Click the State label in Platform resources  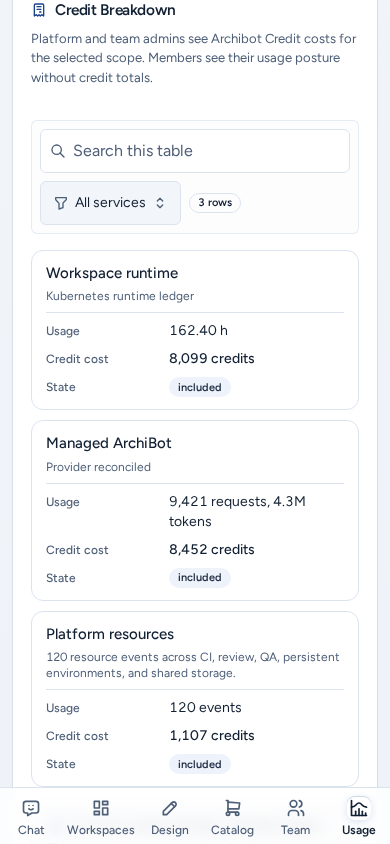tap(61, 764)
